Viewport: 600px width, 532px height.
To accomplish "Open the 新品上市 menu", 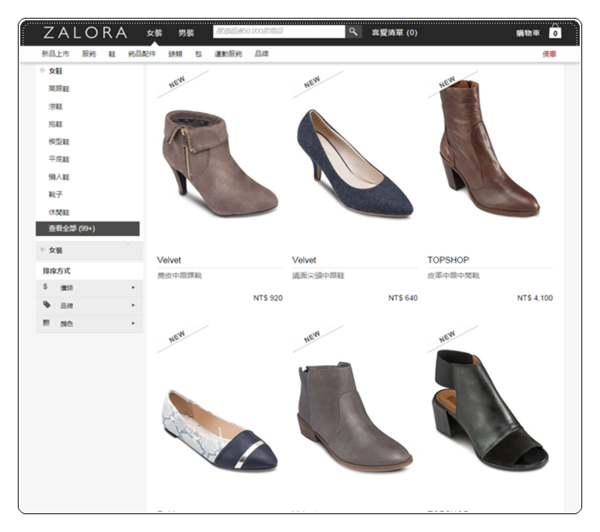I will pyautogui.click(x=55, y=54).
